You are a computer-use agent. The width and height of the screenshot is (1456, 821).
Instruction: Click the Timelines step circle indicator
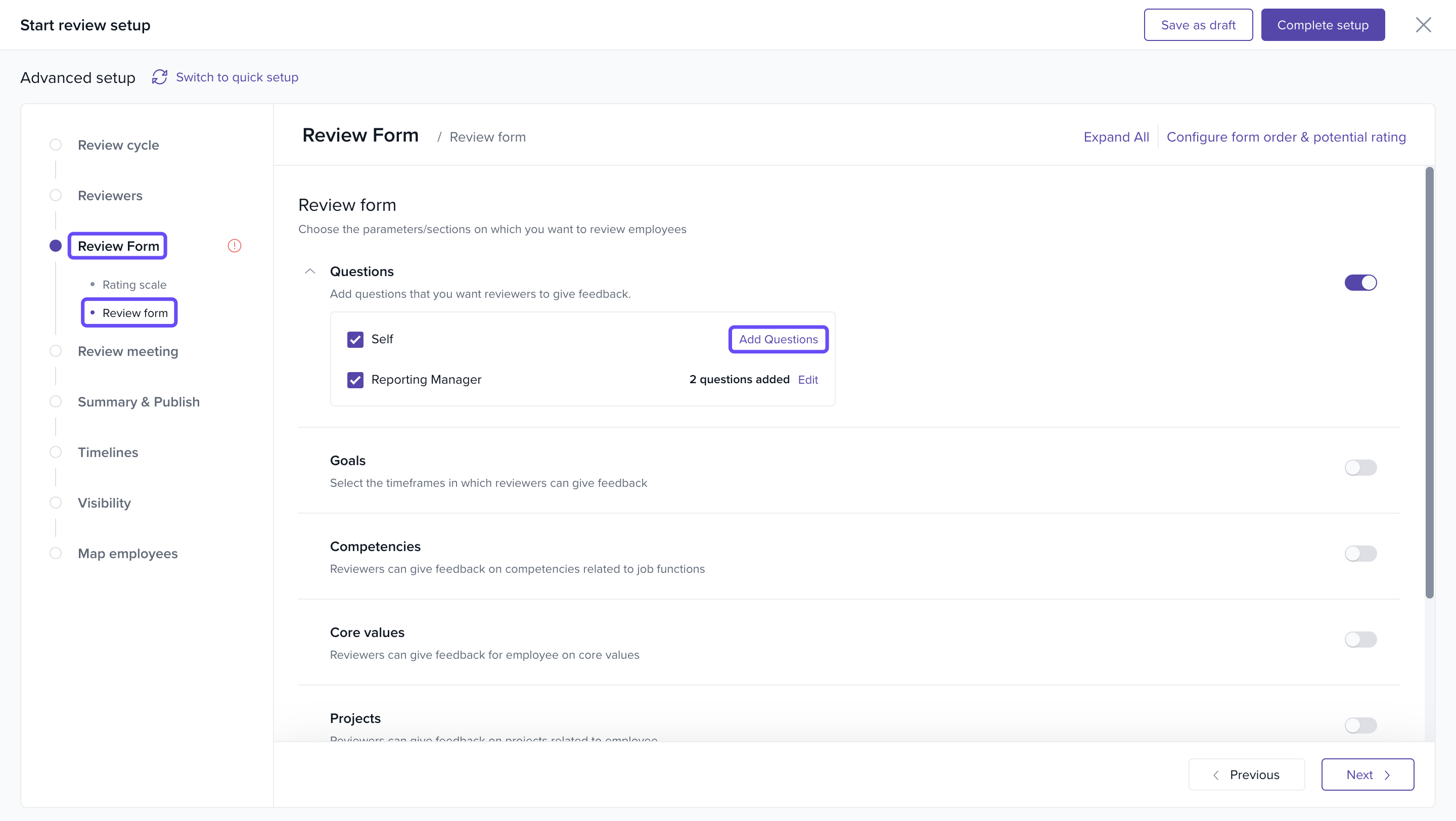pyautogui.click(x=56, y=452)
